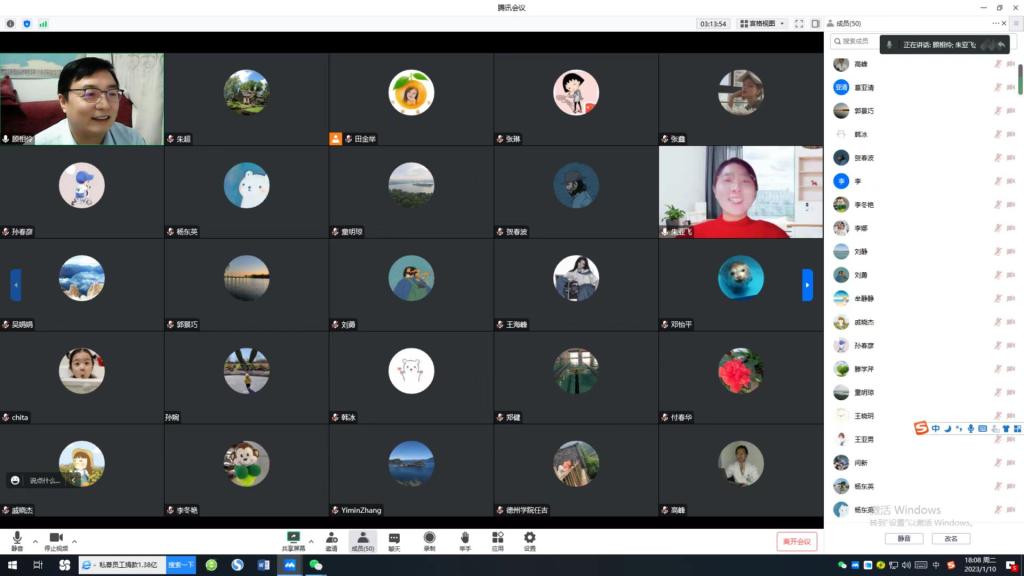The height and width of the screenshot is (576, 1024).
Task: Toggle the Stop Video camera button
Action: pos(56,539)
